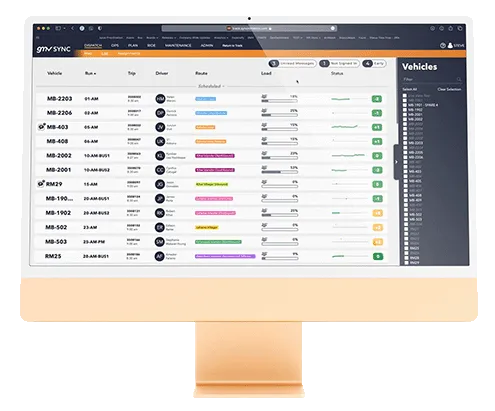
Task: Toggle checkbox for MB-2002 in Vehicles list
Action: tap(405, 119)
